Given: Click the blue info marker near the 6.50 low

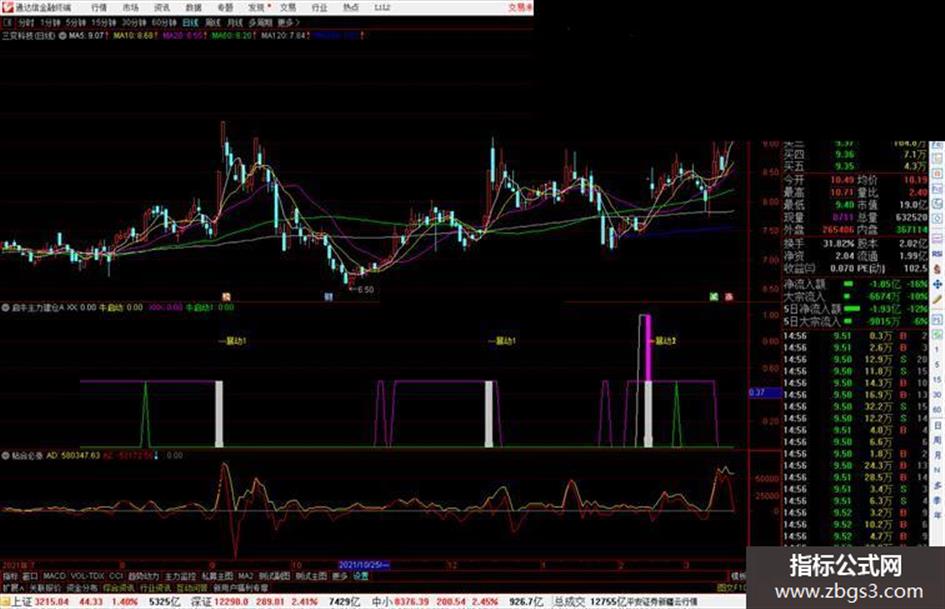Looking at the screenshot, I should 328,297.
